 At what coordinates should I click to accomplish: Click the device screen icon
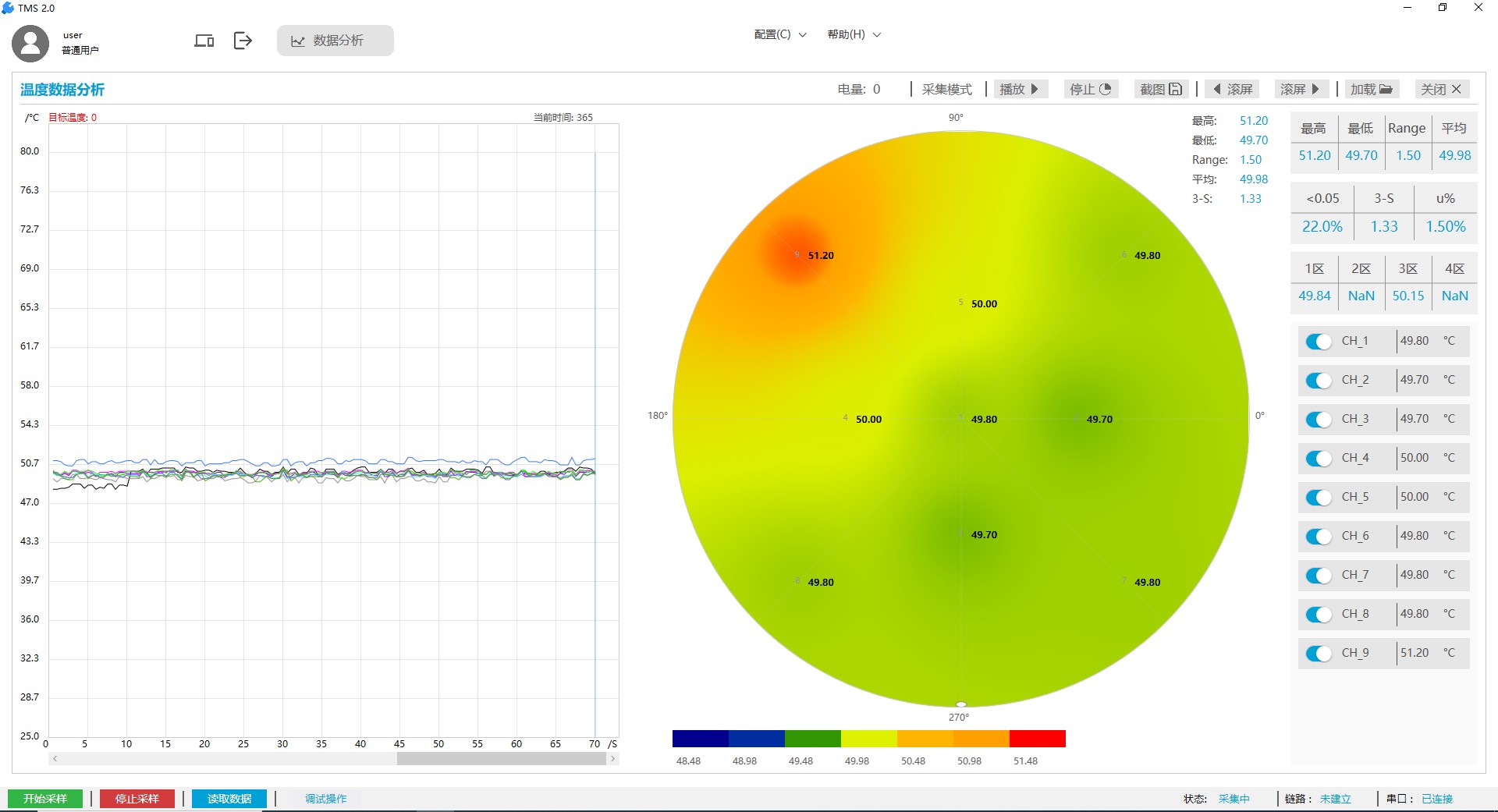coord(204,41)
